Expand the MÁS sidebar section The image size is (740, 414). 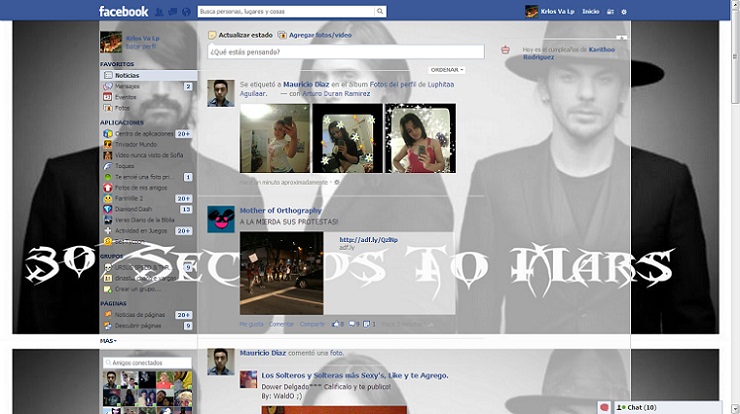point(108,341)
